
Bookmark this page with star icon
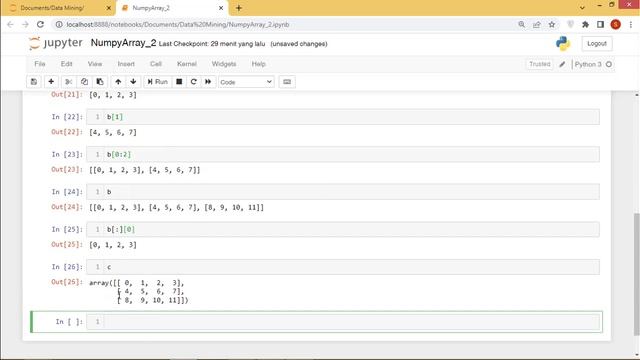click(552, 24)
